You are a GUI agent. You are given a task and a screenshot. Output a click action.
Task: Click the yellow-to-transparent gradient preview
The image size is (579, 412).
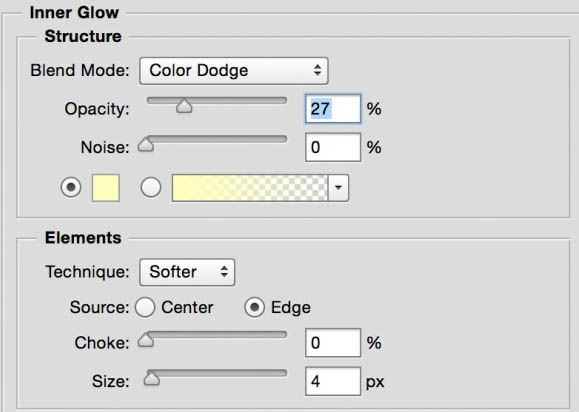coord(250,188)
